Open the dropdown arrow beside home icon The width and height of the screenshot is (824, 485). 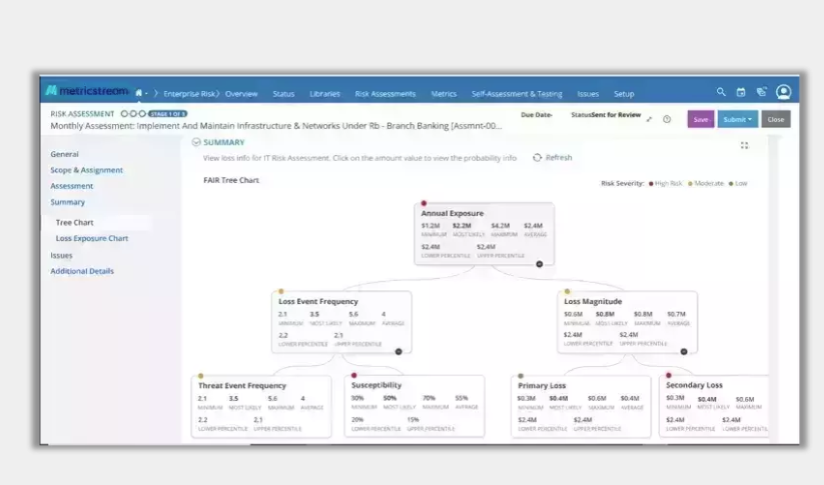[x=147, y=94]
